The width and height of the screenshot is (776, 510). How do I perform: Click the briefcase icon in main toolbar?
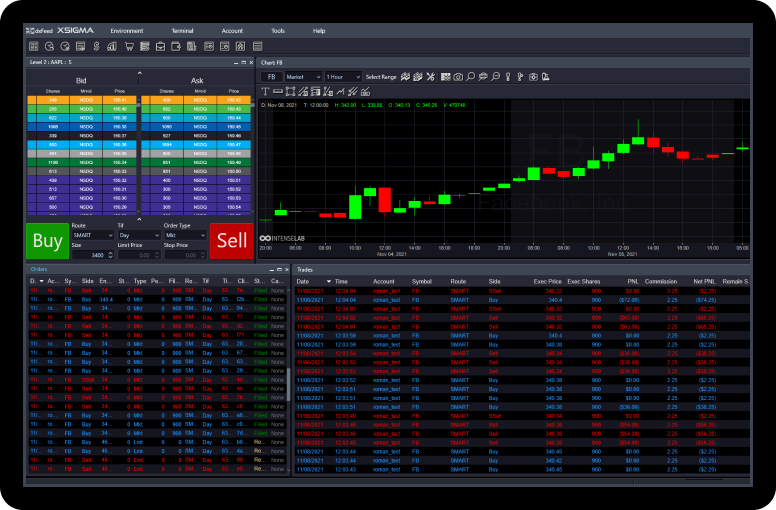coord(160,46)
